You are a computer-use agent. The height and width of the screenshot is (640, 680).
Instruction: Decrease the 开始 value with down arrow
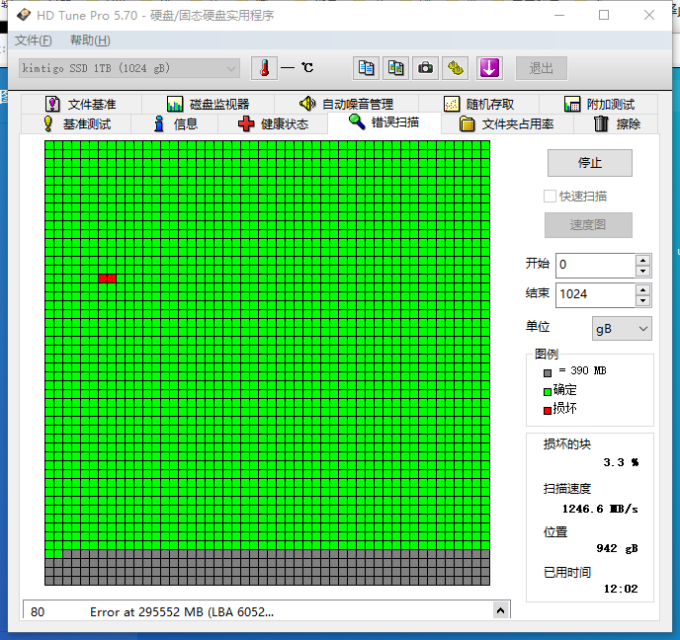[x=643, y=271]
